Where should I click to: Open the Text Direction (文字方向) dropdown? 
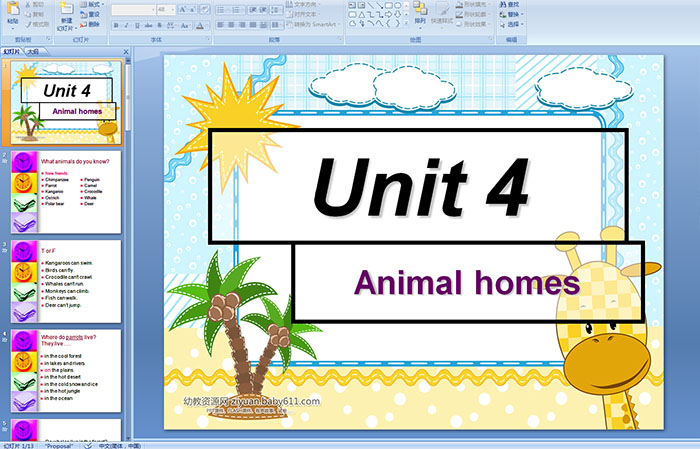303,4
